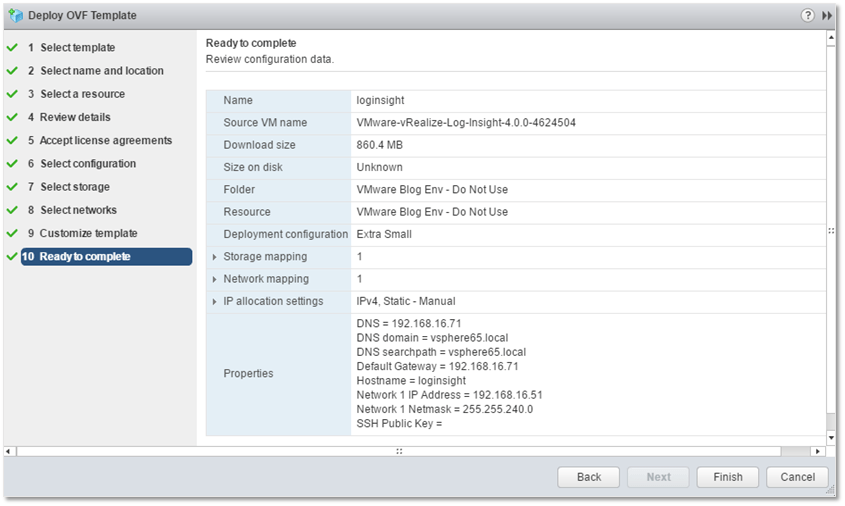
Task: Click the Source VM name label
Action: [265, 122]
